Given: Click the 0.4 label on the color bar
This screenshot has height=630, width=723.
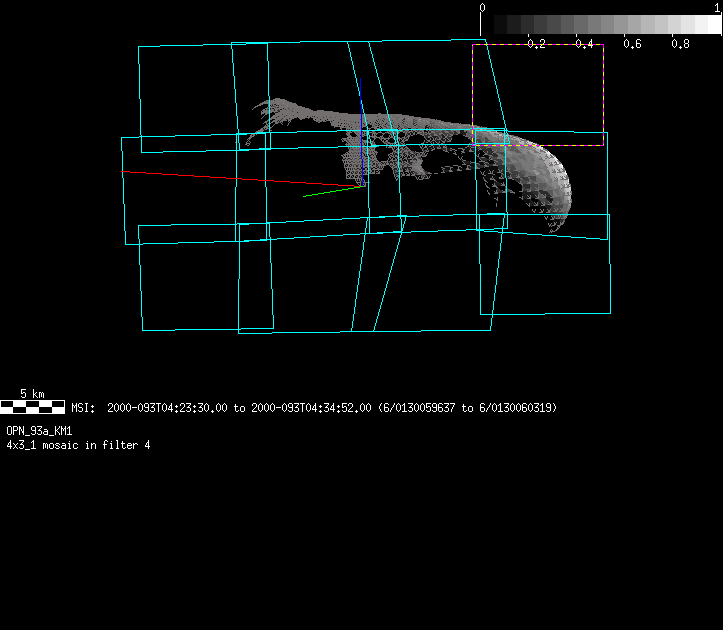Looking at the screenshot, I should 584,44.
